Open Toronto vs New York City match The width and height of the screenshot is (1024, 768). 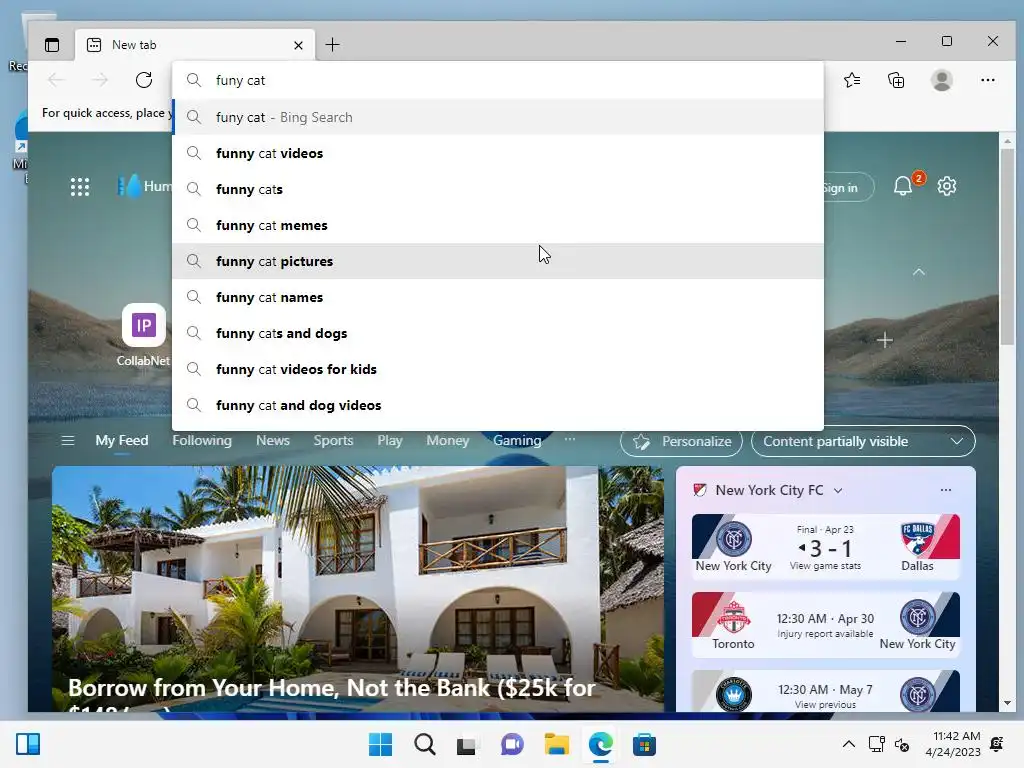[x=825, y=624]
